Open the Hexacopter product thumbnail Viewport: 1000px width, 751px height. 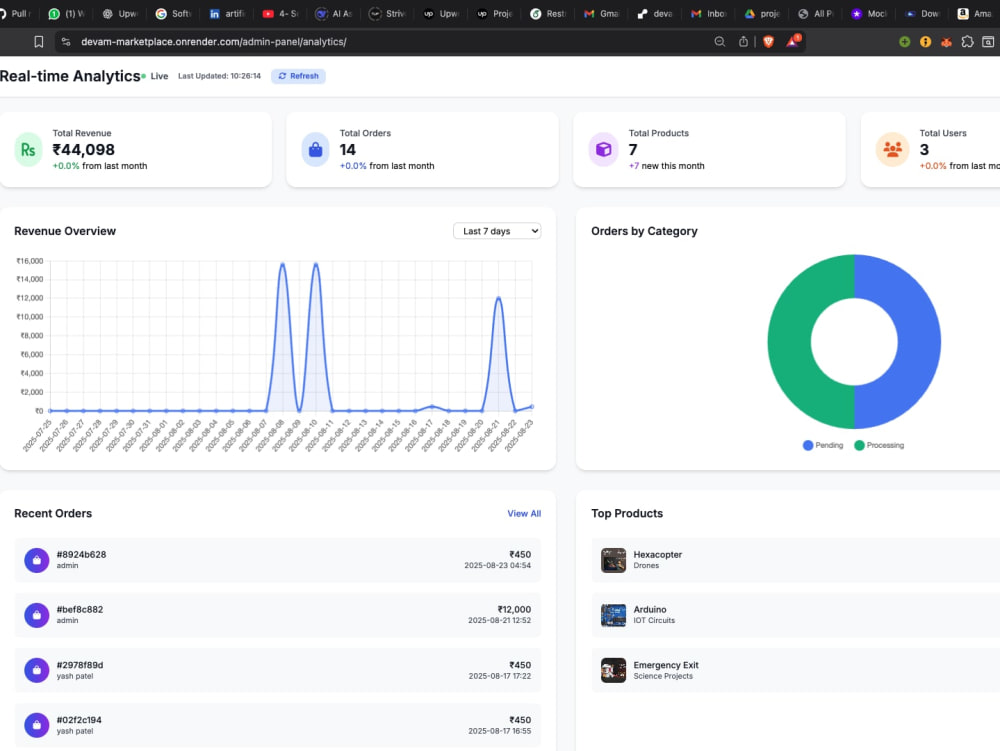click(614, 560)
